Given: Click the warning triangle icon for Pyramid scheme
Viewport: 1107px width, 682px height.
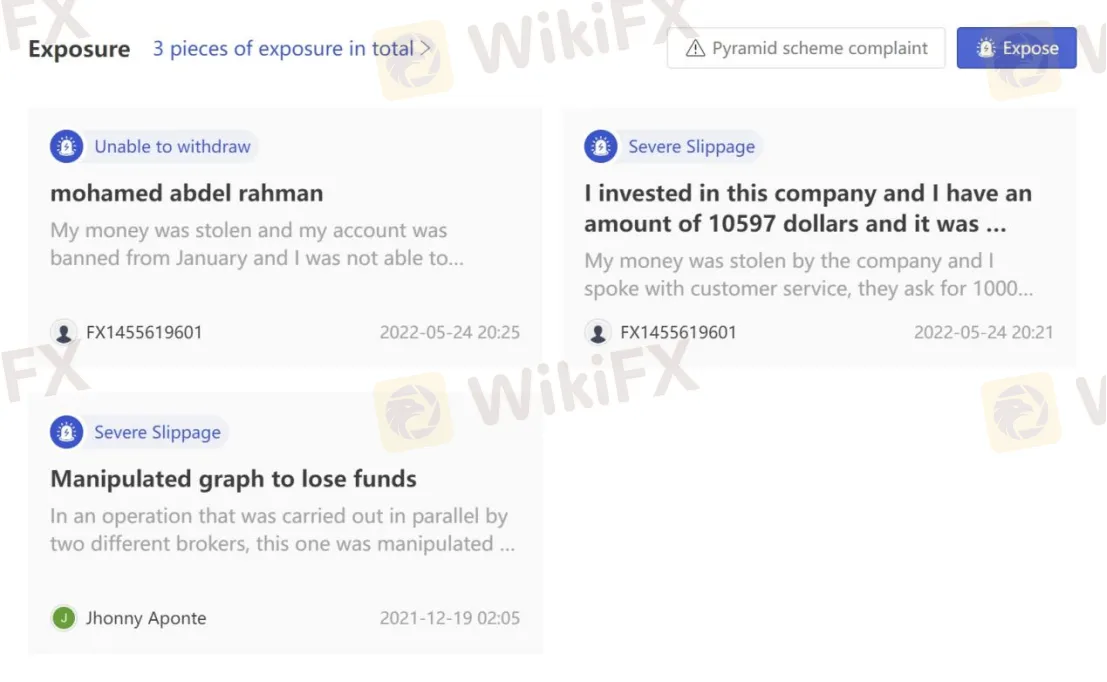Looking at the screenshot, I should point(695,48).
